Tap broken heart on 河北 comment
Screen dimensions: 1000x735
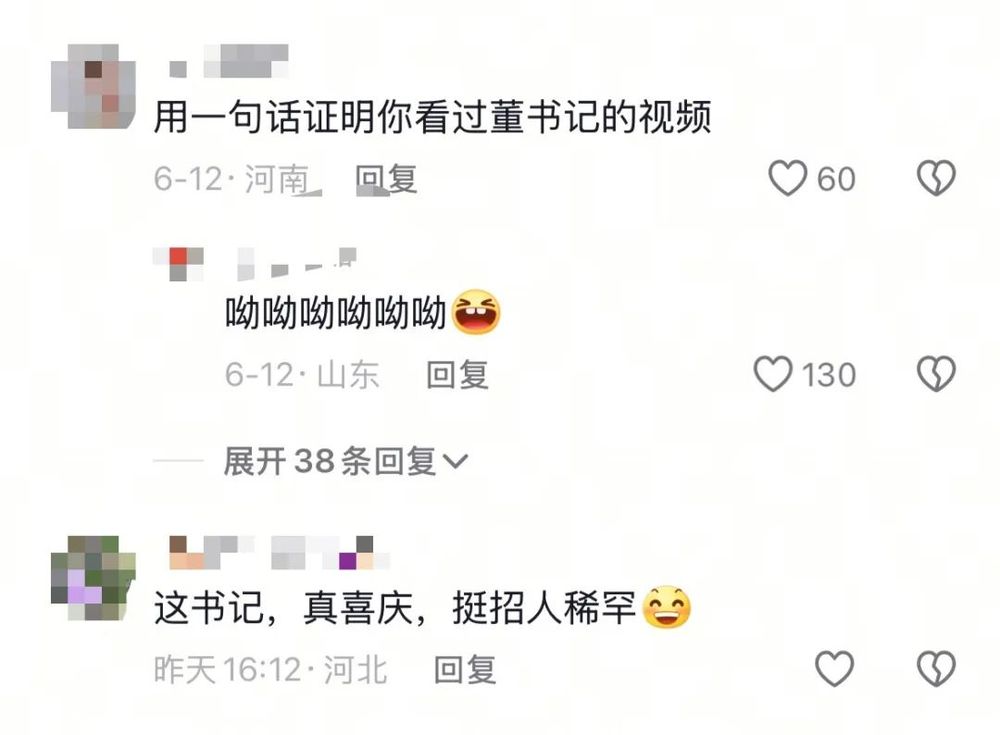(936, 669)
